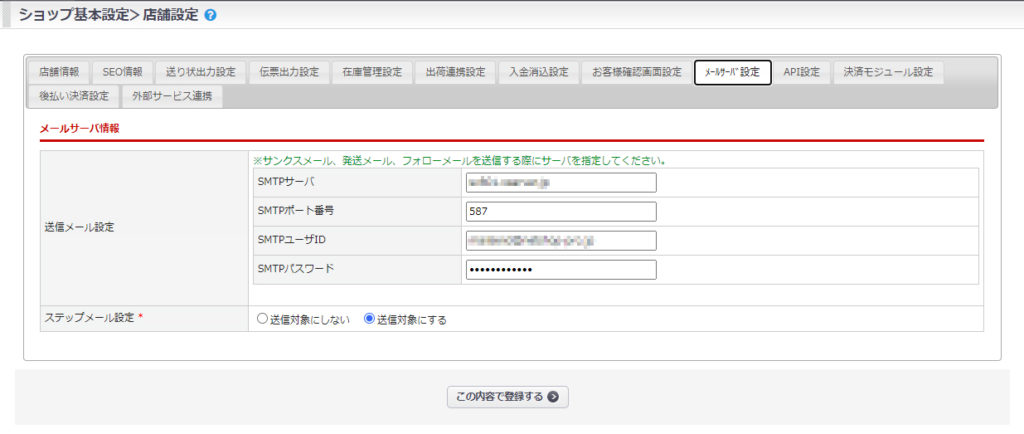This screenshot has height=434, width=1024.
Task: Switch to the 出荷連携設定 tab
Action: (x=455, y=72)
